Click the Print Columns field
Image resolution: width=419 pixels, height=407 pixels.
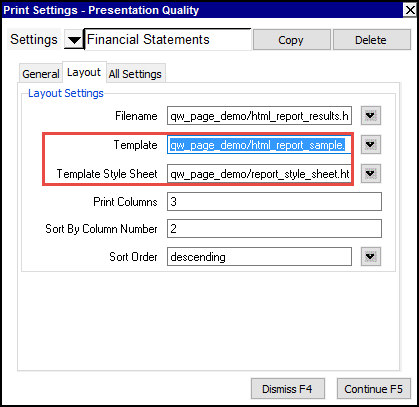[x=274, y=202]
